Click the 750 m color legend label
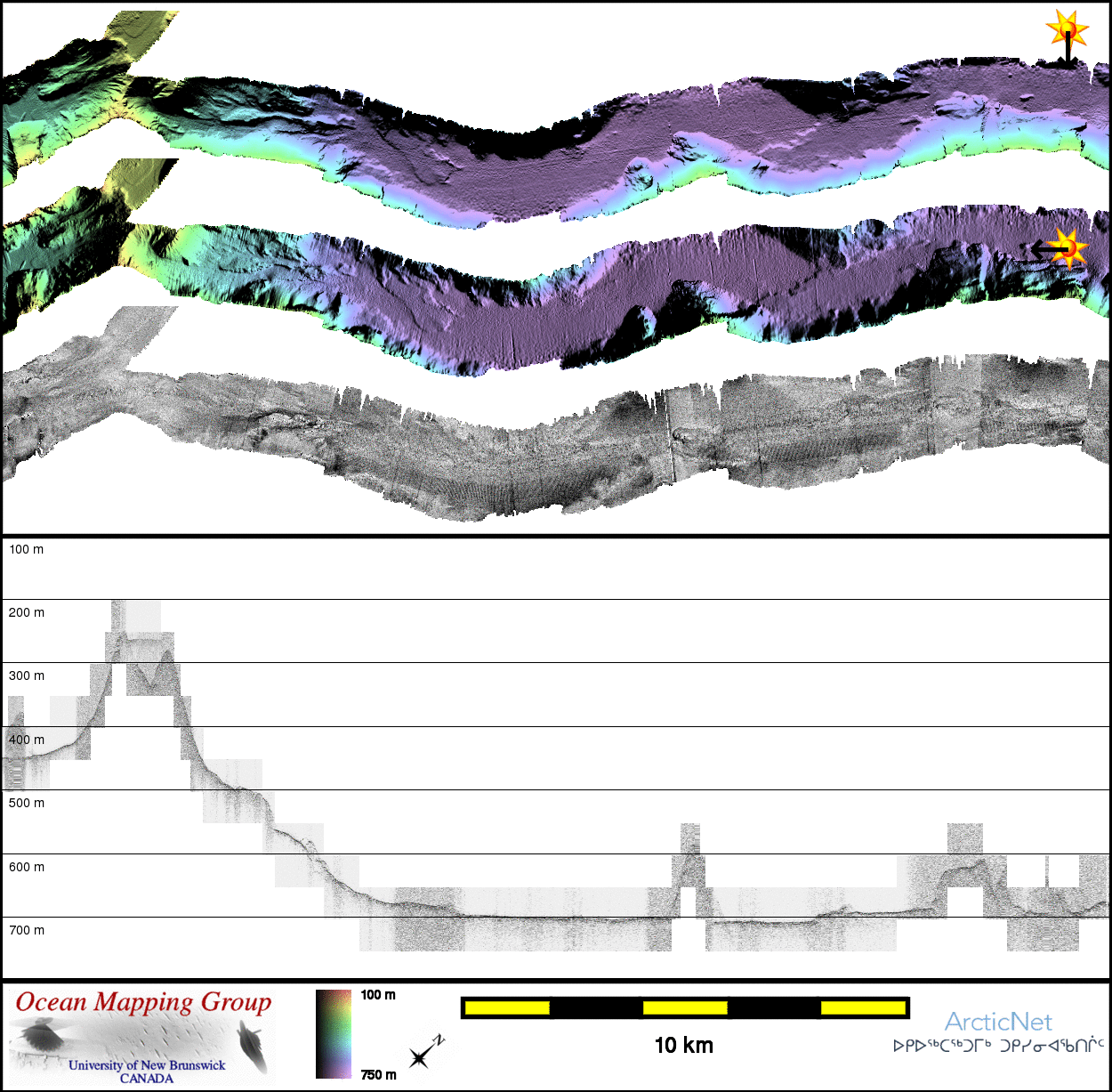The height and width of the screenshot is (1092, 1112). [378, 1075]
